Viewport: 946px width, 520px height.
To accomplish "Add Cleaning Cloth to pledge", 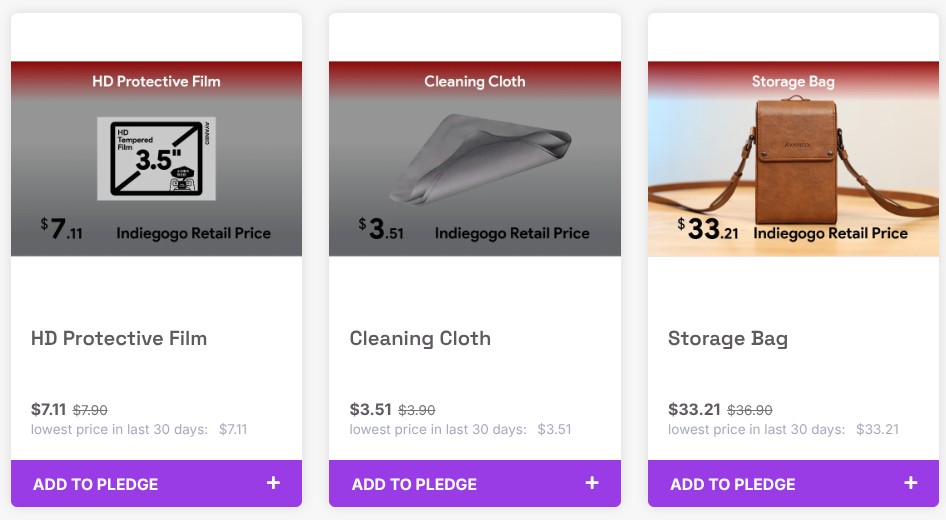I will click(x=414, y=484).
